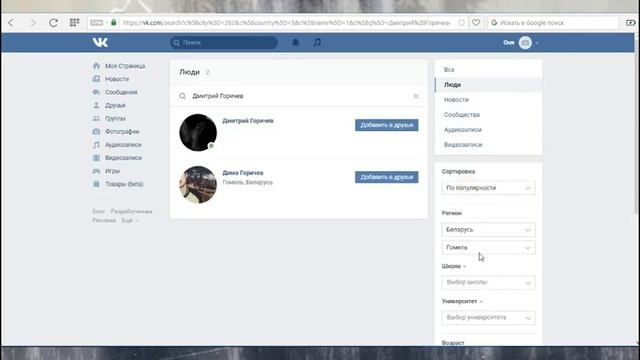Select the Люди search category
640x360 pixels.
[489, 84]
